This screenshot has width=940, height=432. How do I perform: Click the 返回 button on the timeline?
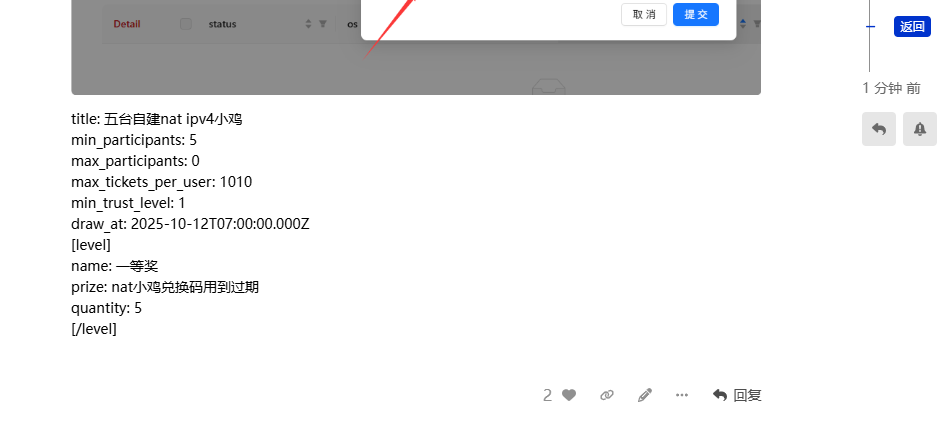pyautogui.click(x=912, y=26)
